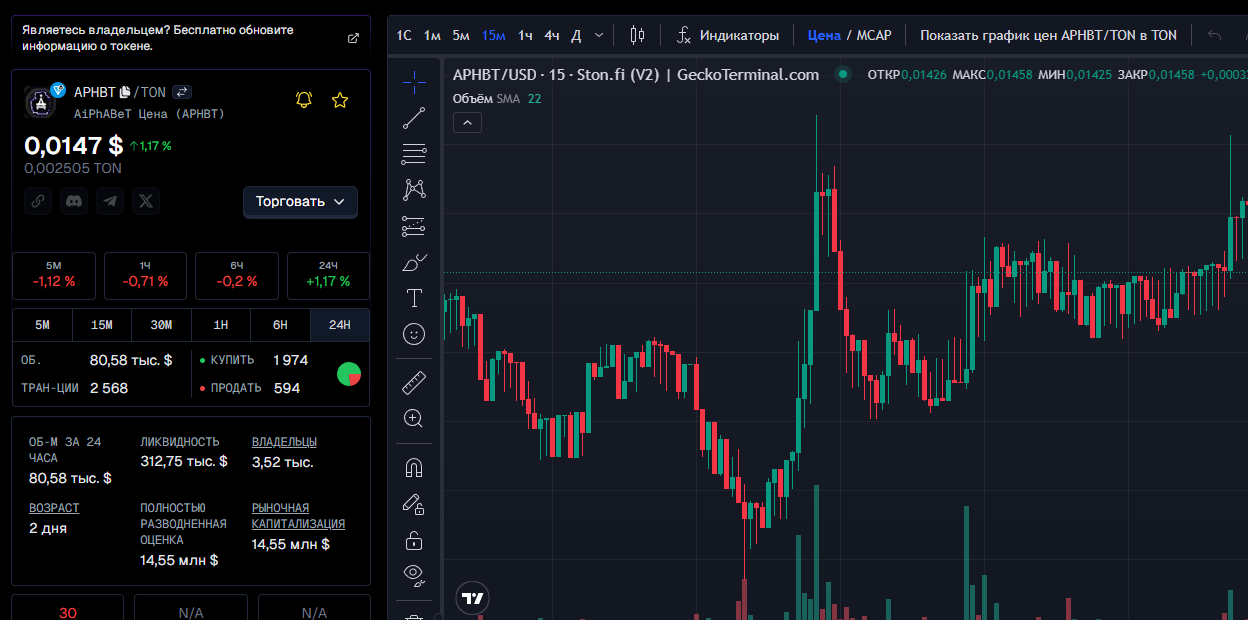Open the external link icon for owner info
This screenshot has height=620, width=1248.
pos(352,38)
